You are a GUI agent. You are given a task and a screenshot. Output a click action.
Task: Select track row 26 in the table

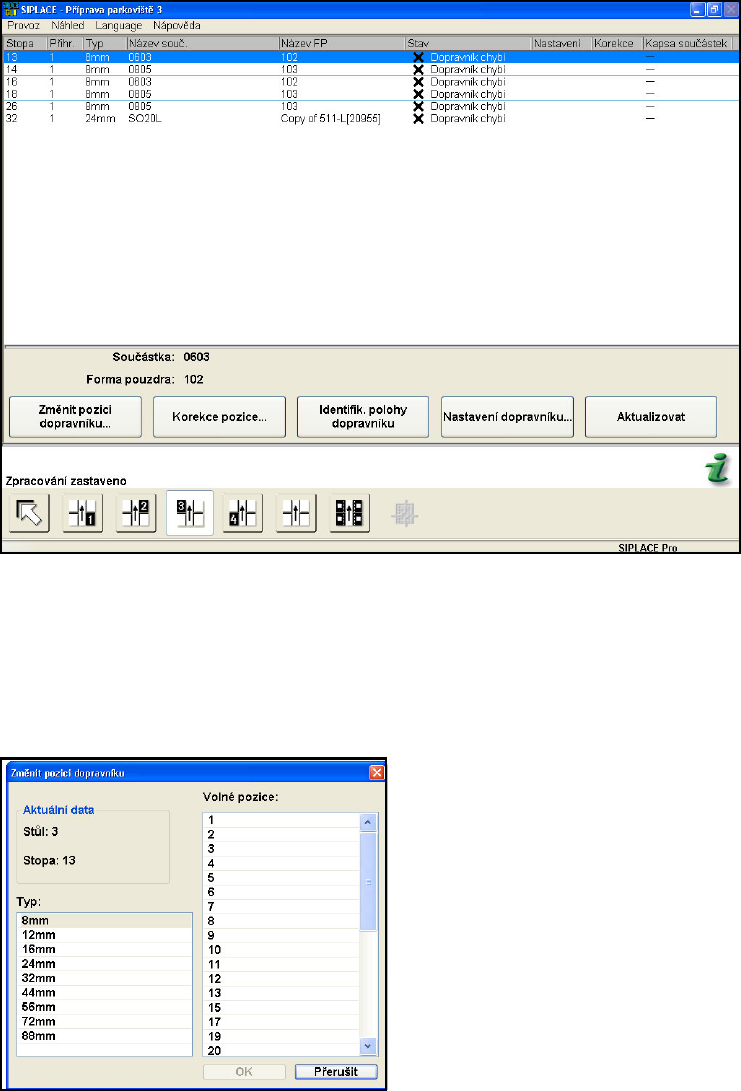click(371, 106)
